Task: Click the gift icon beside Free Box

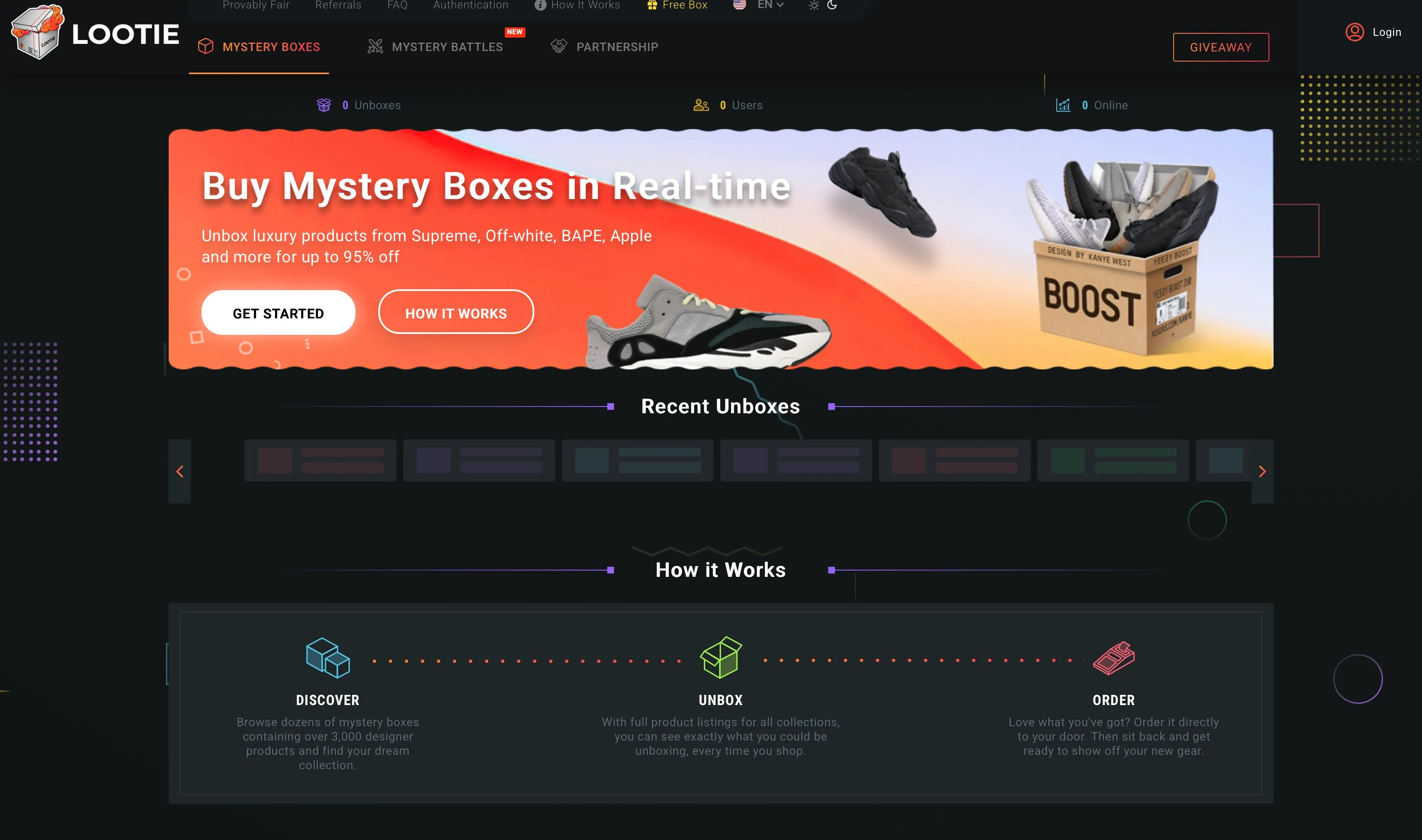Action: (652, 5)
